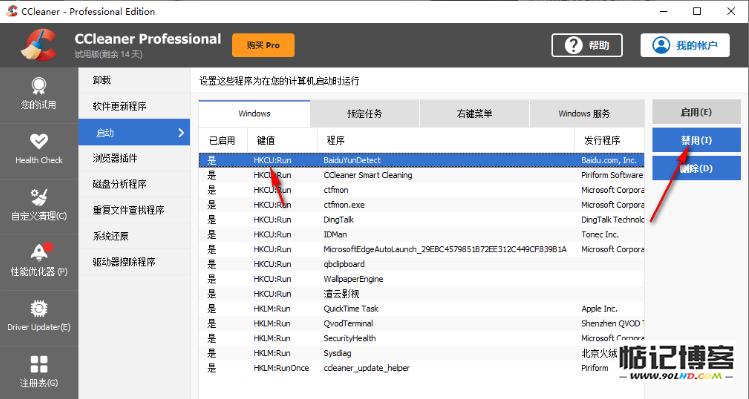Switch to the 右键菜单 context menu tab
Viewport: 749px width, 399px height.
click(474, 114)
